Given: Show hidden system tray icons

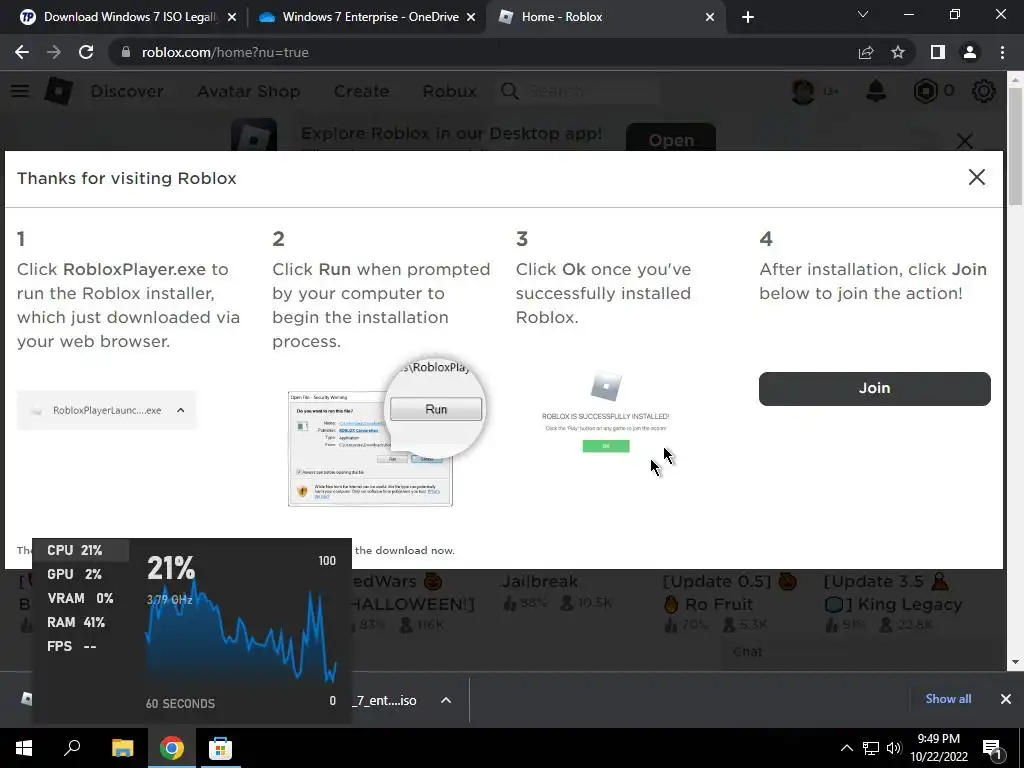Looking at the screenshot, I should pyautogui.click(x=846, y=748).
